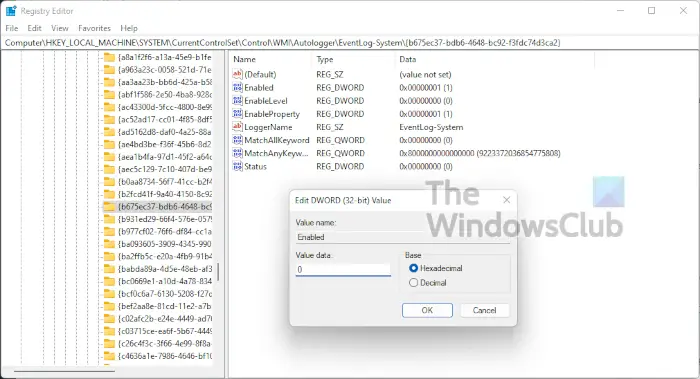Click the Enabled DWORD value icon
The width and height of the screenshot is (700, 379).
[238, 87]
